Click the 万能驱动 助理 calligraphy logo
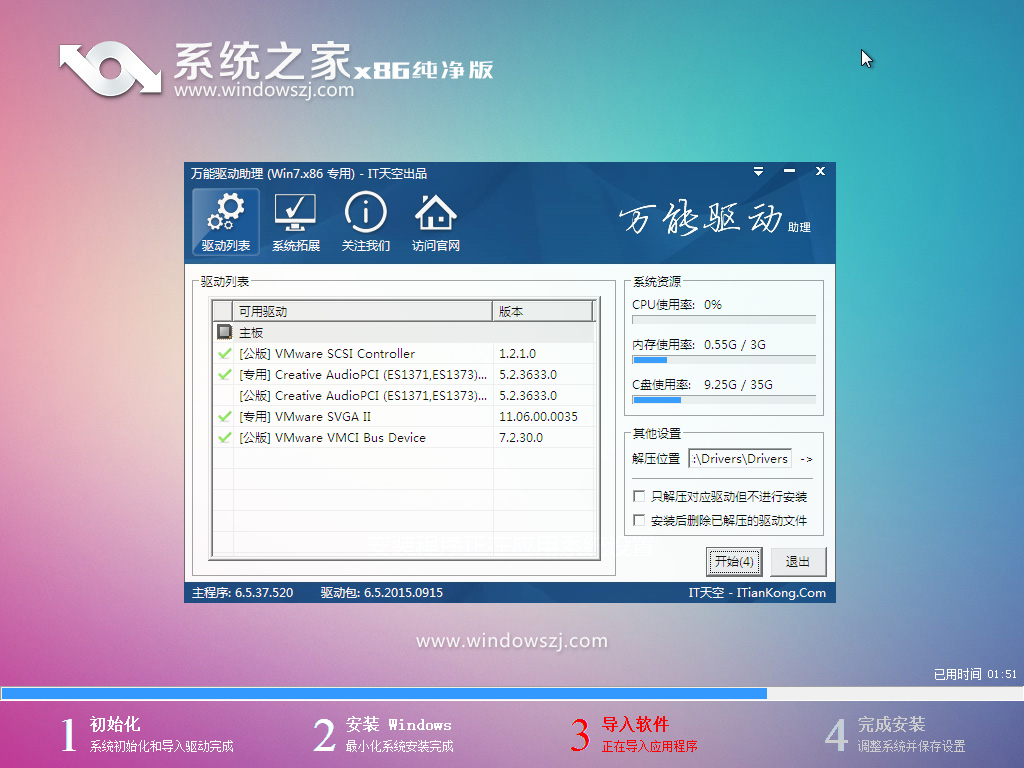This screenshot has height=768, width=1024. tap(714, 219)
